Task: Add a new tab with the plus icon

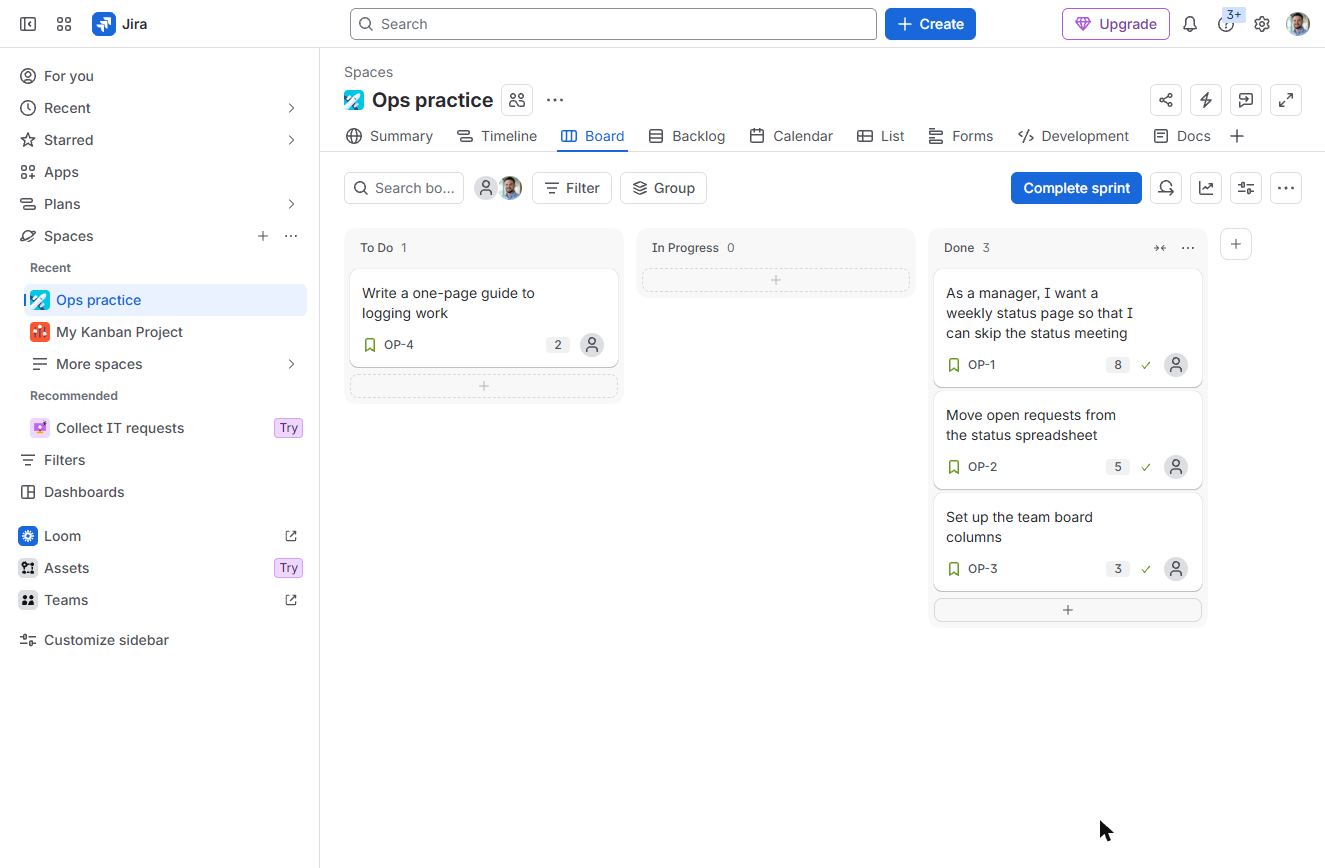Action: tap(1237, 136)
